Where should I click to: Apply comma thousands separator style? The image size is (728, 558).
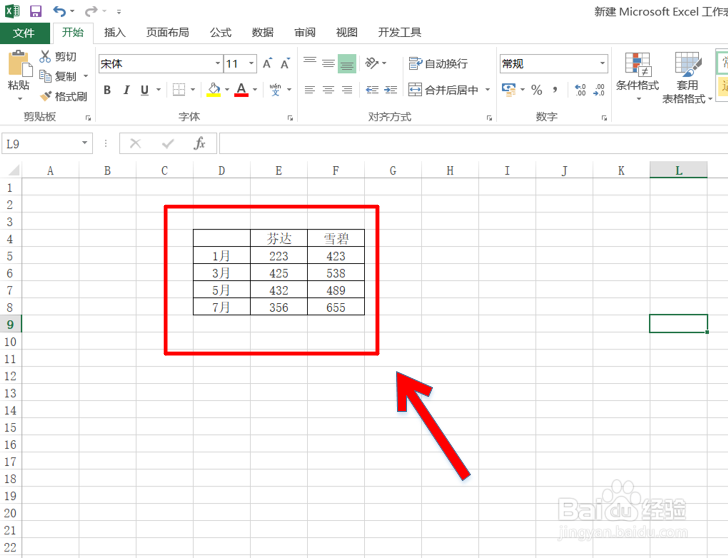click(555, 90)
